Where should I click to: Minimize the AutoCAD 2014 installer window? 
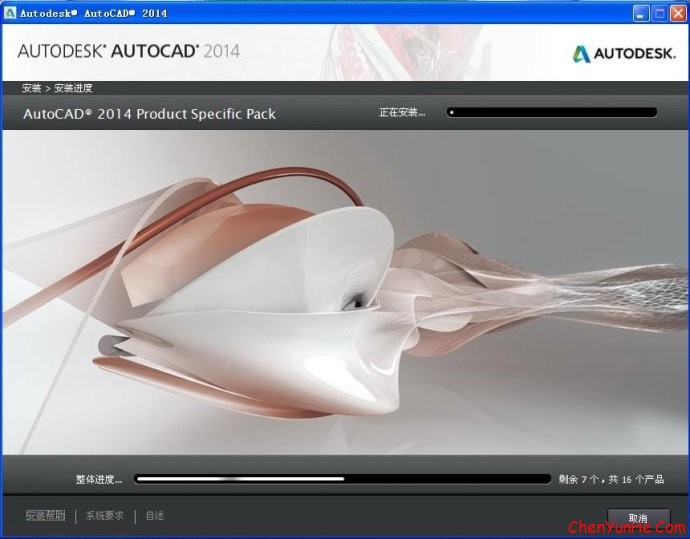pos(641,13)
